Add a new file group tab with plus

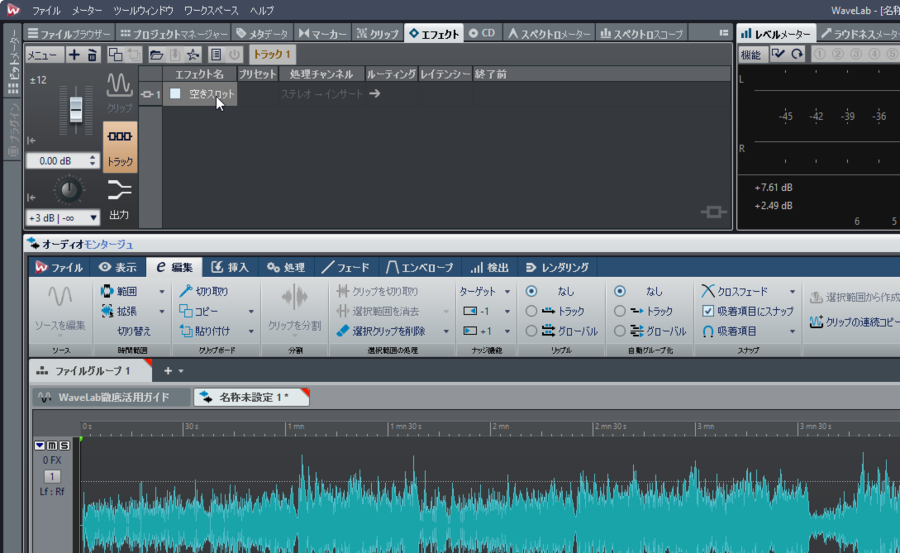[168, 371]
